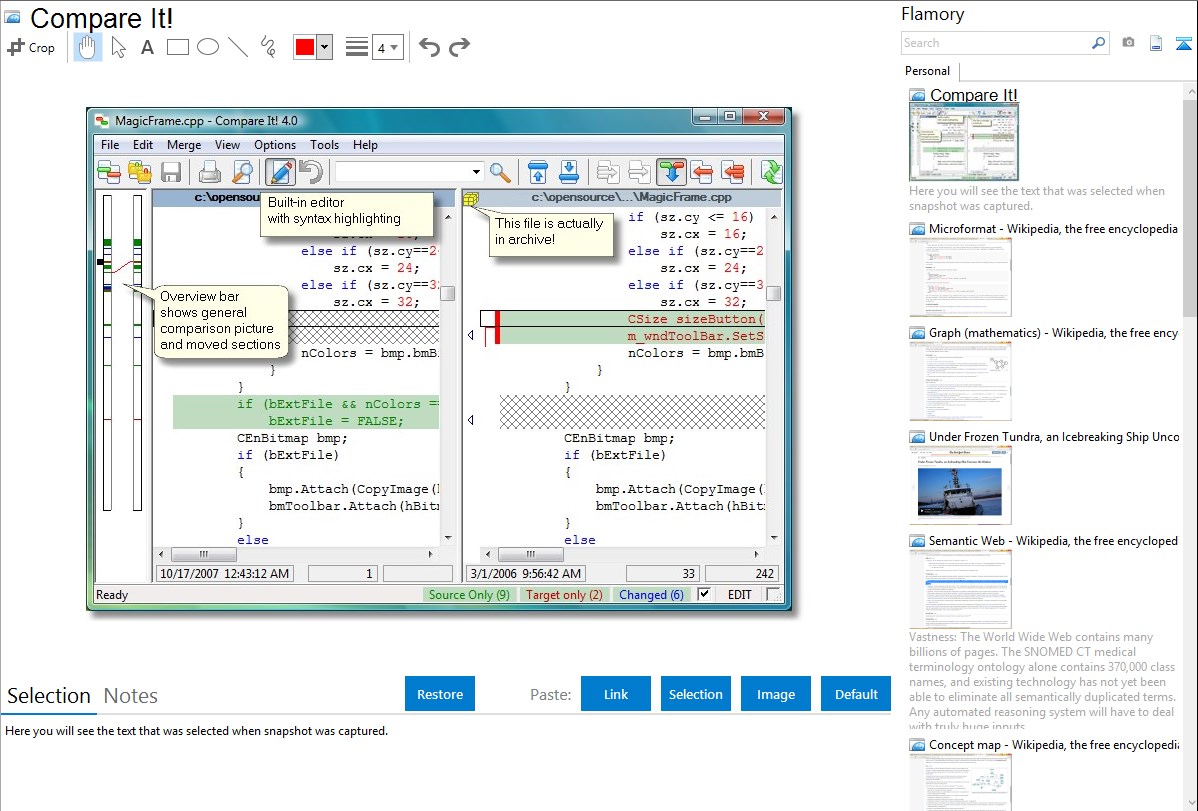Click the refresh comparison green icon
The width and height of the screenshot is (1198, 811).
[772, 172]
